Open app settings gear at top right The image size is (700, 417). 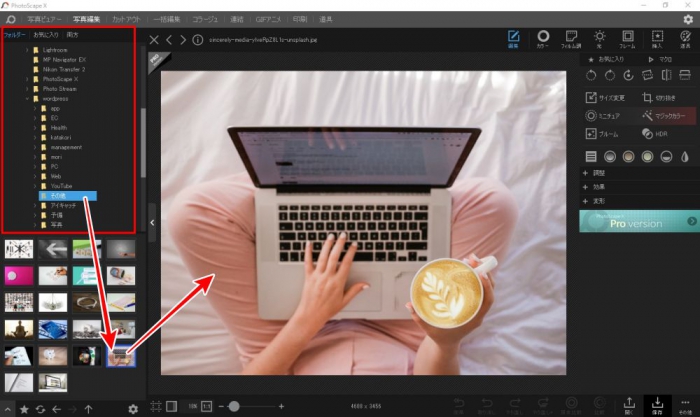688,19
